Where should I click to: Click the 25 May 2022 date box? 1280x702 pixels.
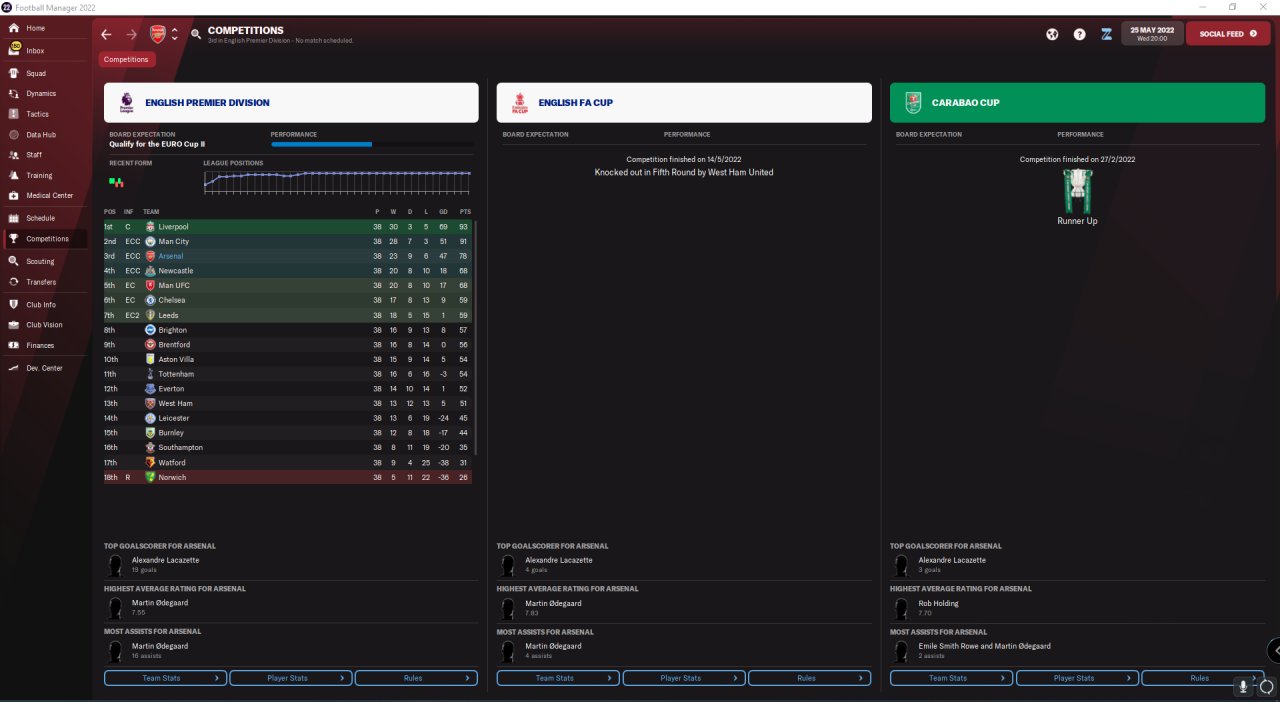pos(1152,34)
